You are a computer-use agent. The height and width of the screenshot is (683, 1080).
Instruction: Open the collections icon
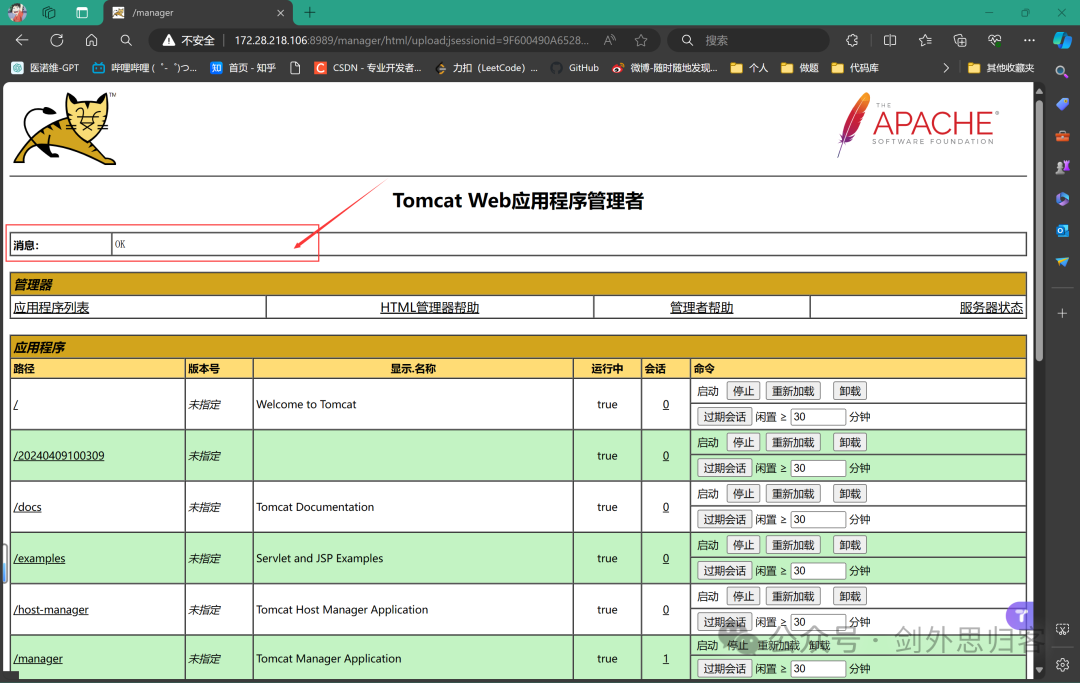(959, 40)
